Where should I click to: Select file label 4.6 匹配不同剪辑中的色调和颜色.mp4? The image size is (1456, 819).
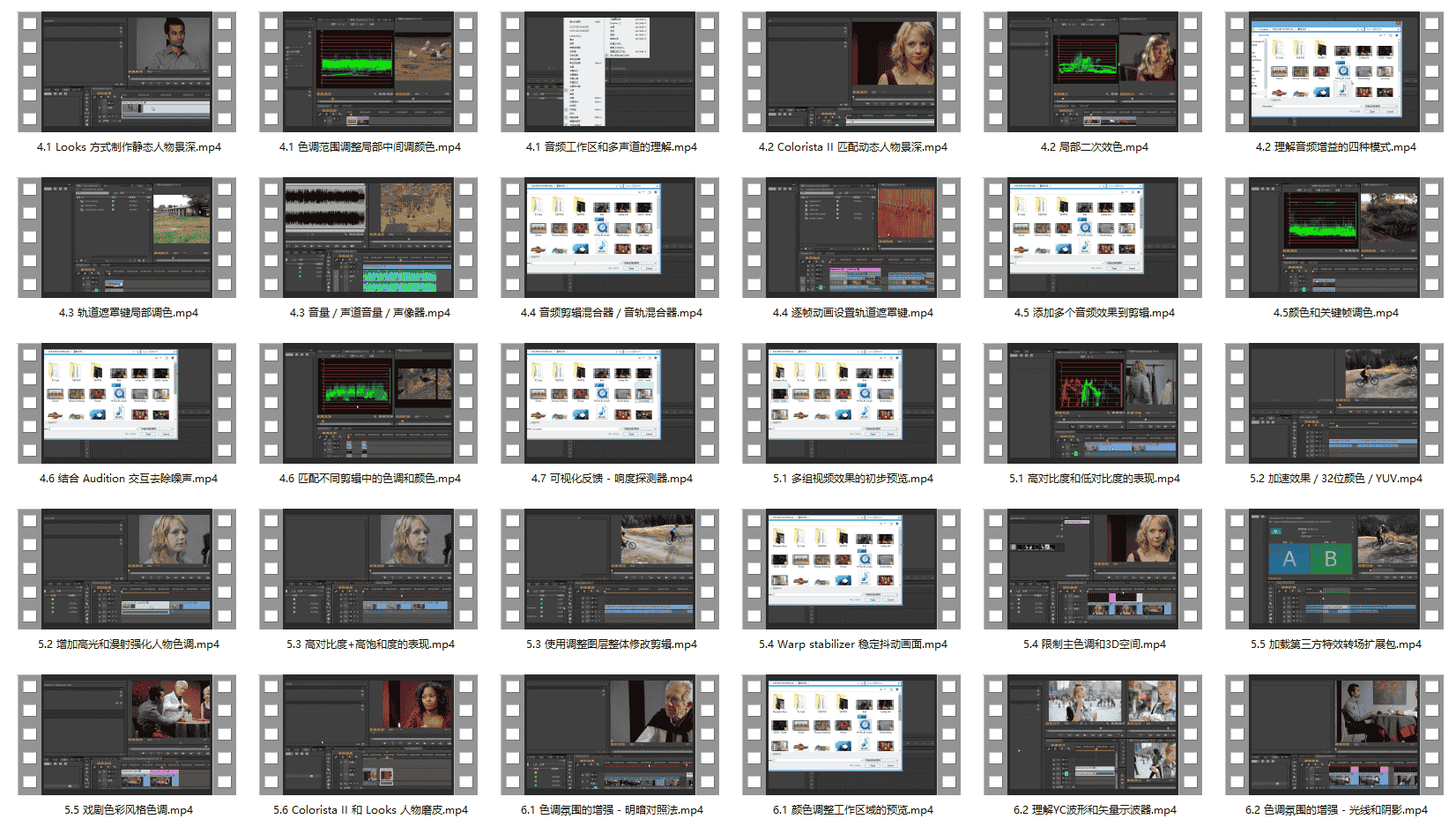pyautogui.click(x=369, y=479)
